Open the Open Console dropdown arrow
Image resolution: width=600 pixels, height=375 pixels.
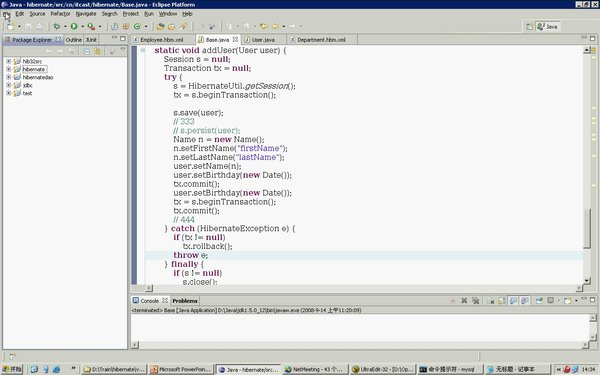pyautogui.click(x=576, y=301)
